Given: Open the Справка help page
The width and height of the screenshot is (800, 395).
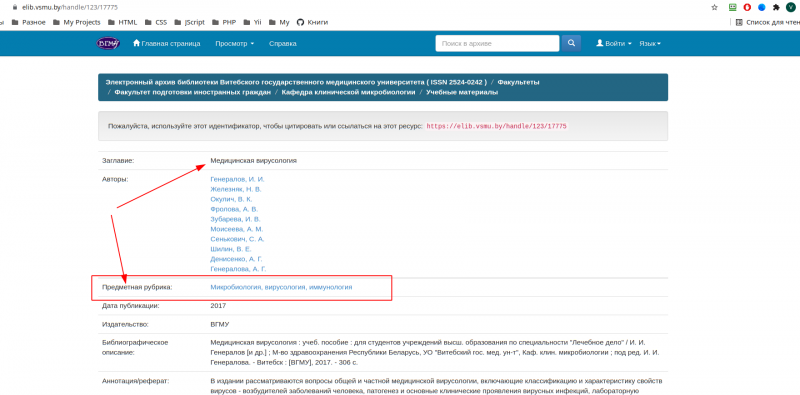Looking at the screenshot, I should [x=283, y=43].
